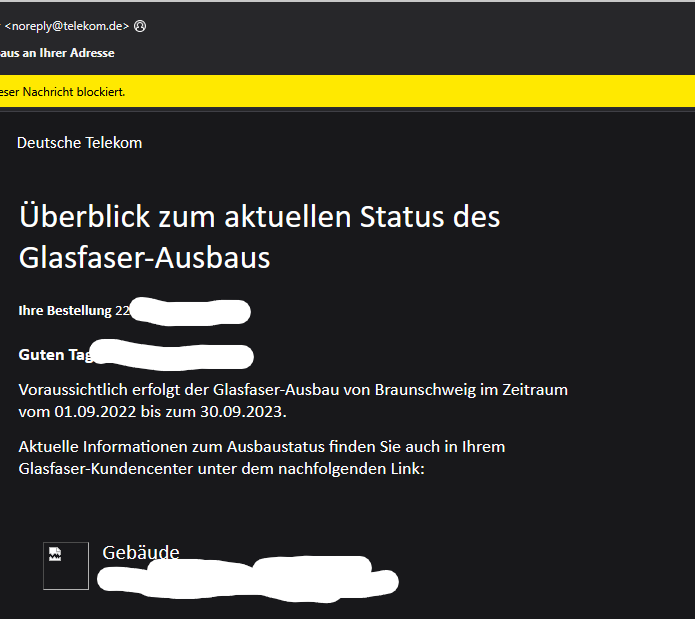Click the 'Gebäude' label
This screenshot has height=619, width=695.
pyautogui.click(x=141, y=552)
